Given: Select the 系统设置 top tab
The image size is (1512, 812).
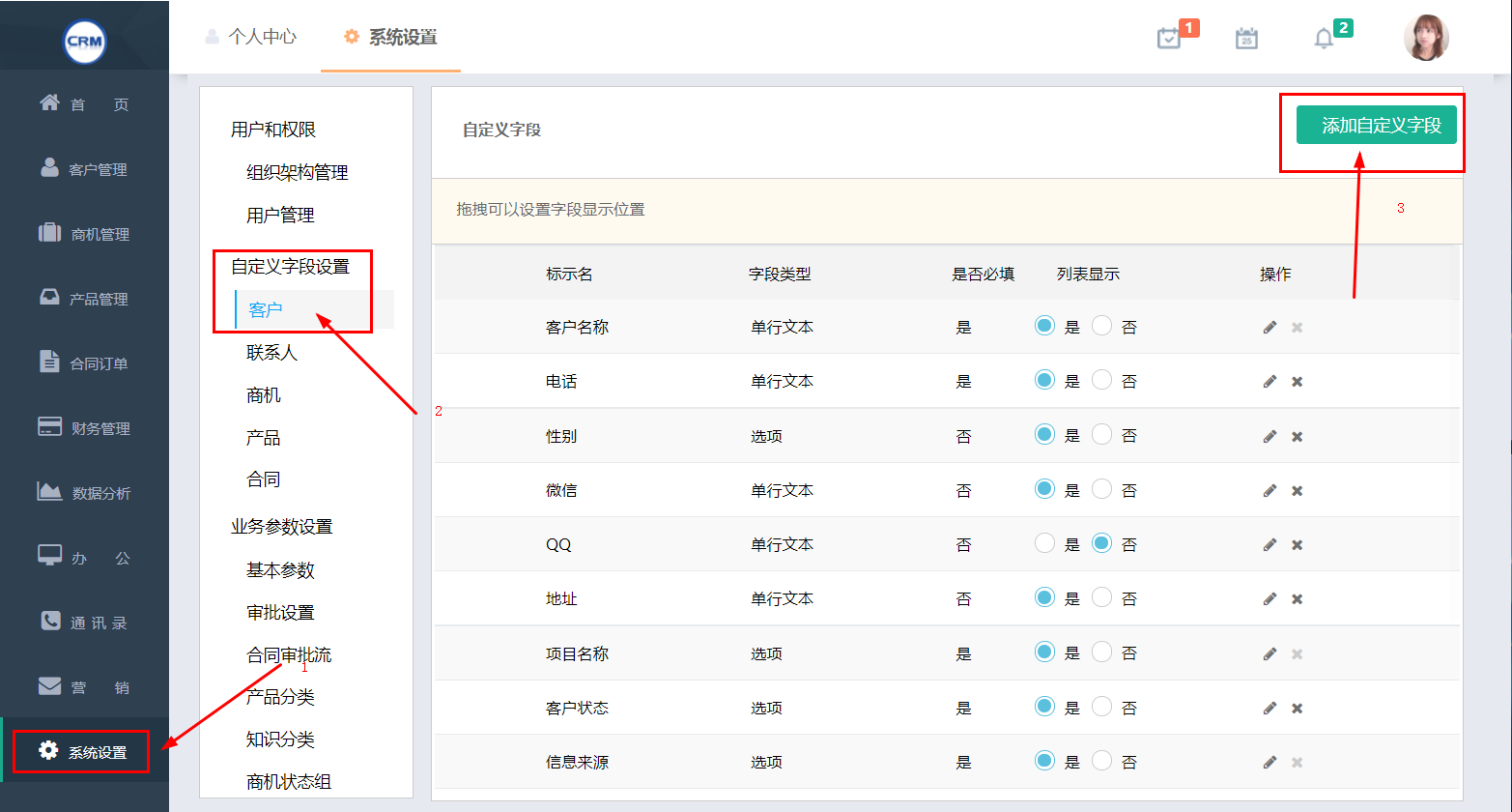Looking at the screenshot, I should (391, 37).
